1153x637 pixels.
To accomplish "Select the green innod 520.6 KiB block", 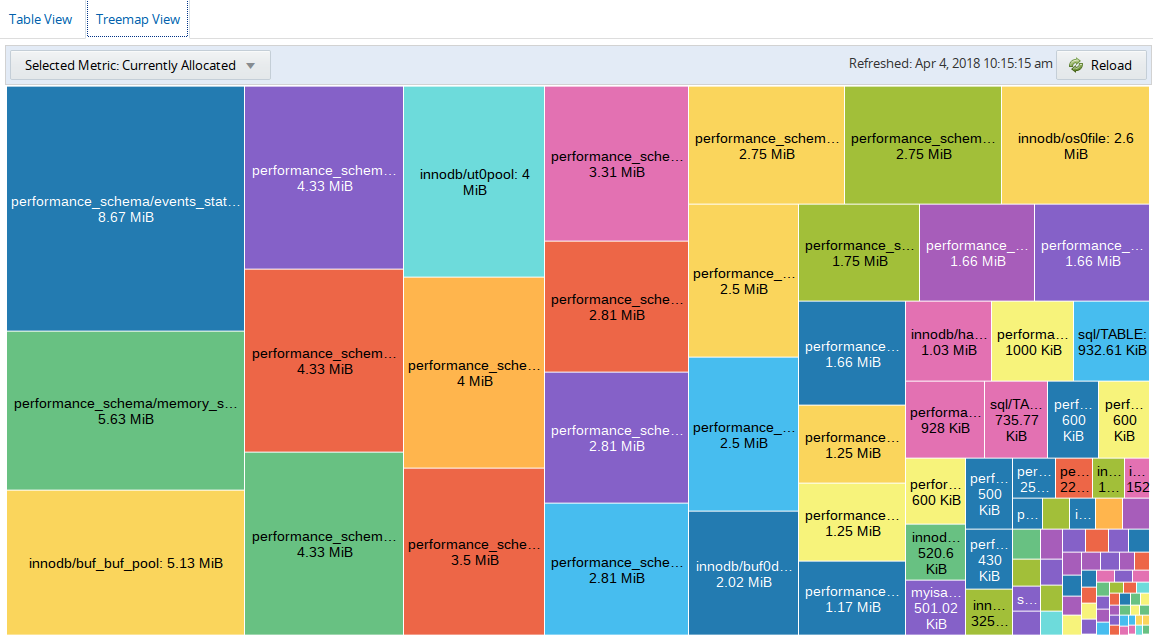I will click(935, 552).
